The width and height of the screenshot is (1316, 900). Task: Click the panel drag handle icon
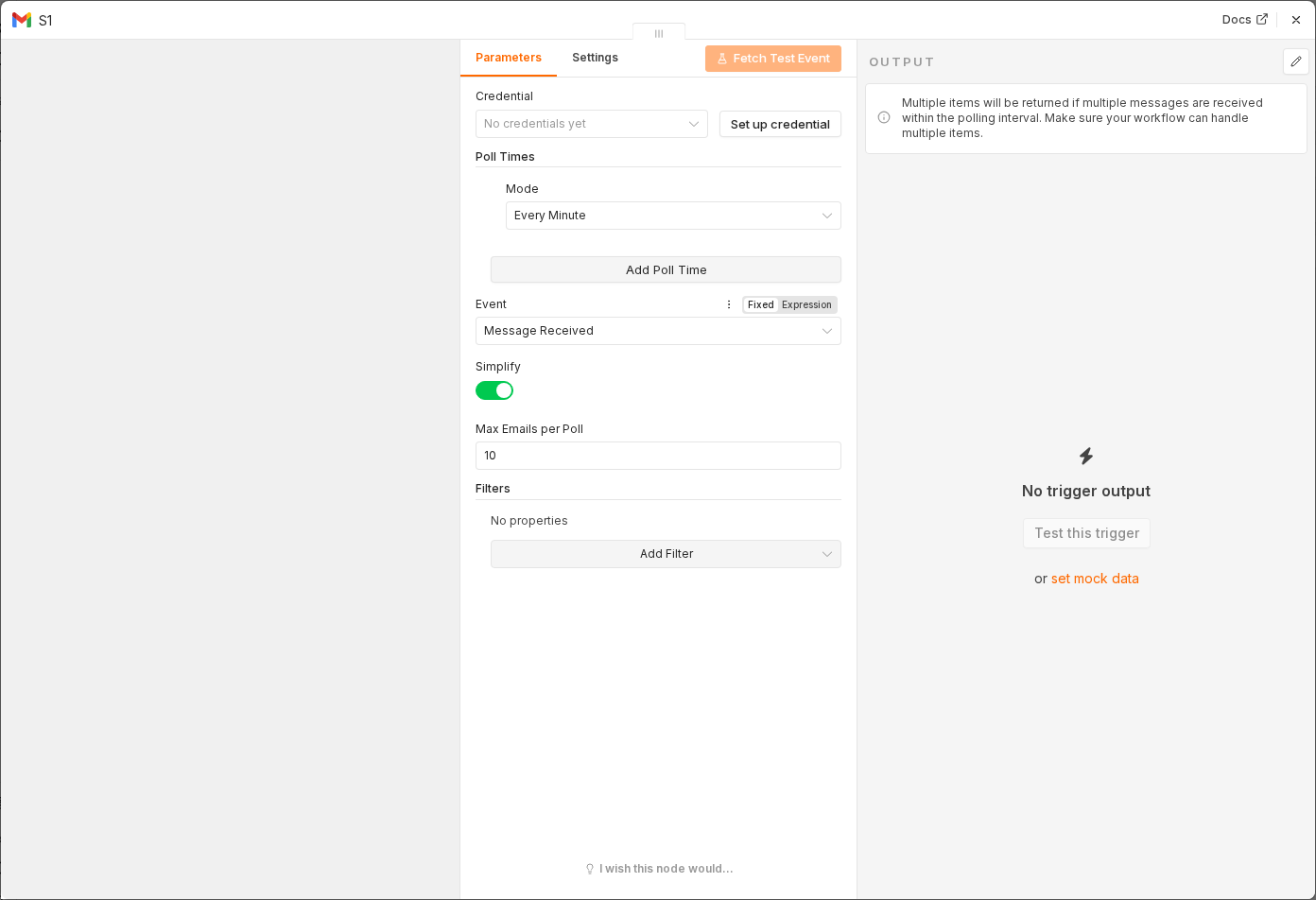coord(659,33)
